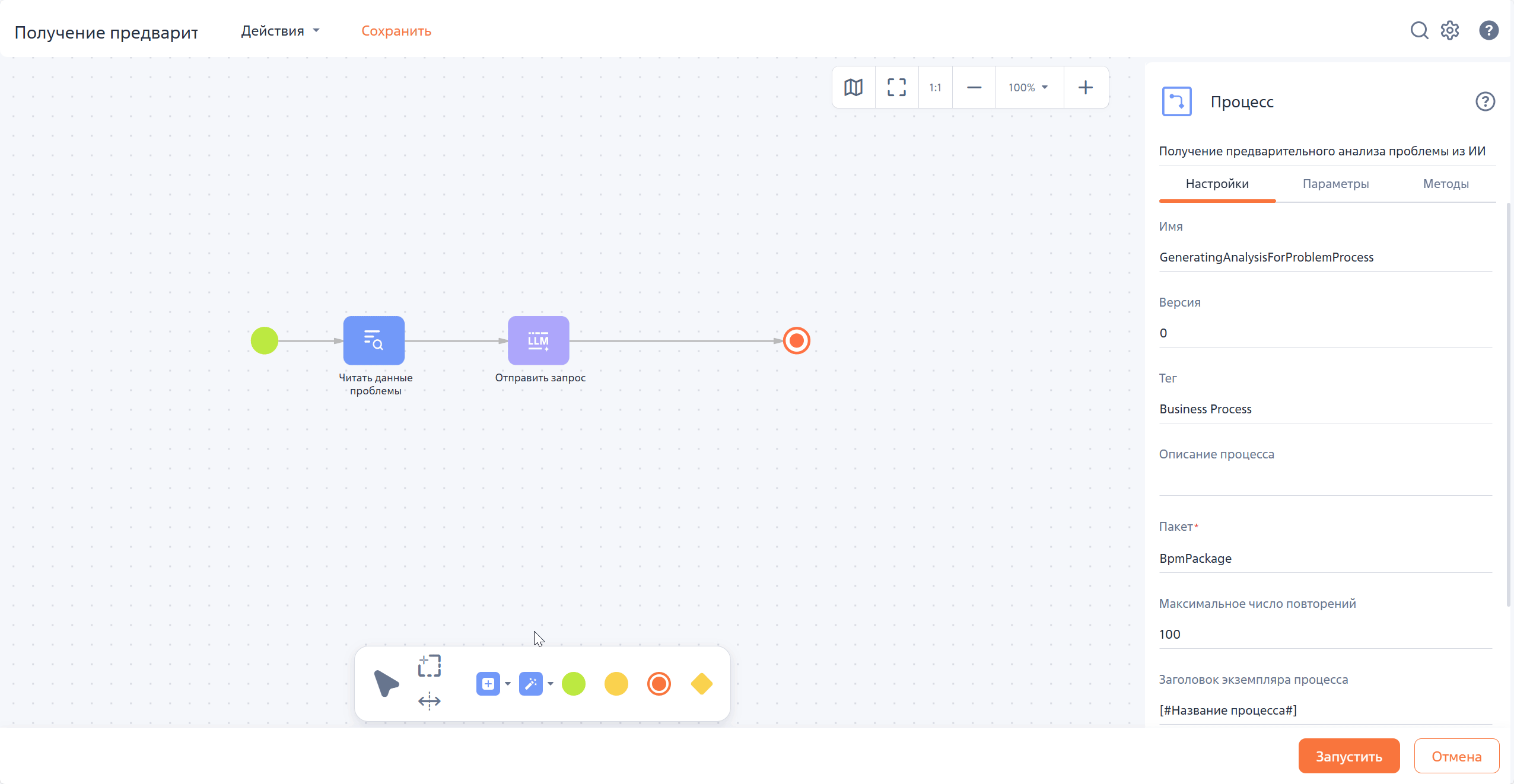Click the minimap toggle icon
The height and width of the screenshot is (784, 1514).
(853, 87)
